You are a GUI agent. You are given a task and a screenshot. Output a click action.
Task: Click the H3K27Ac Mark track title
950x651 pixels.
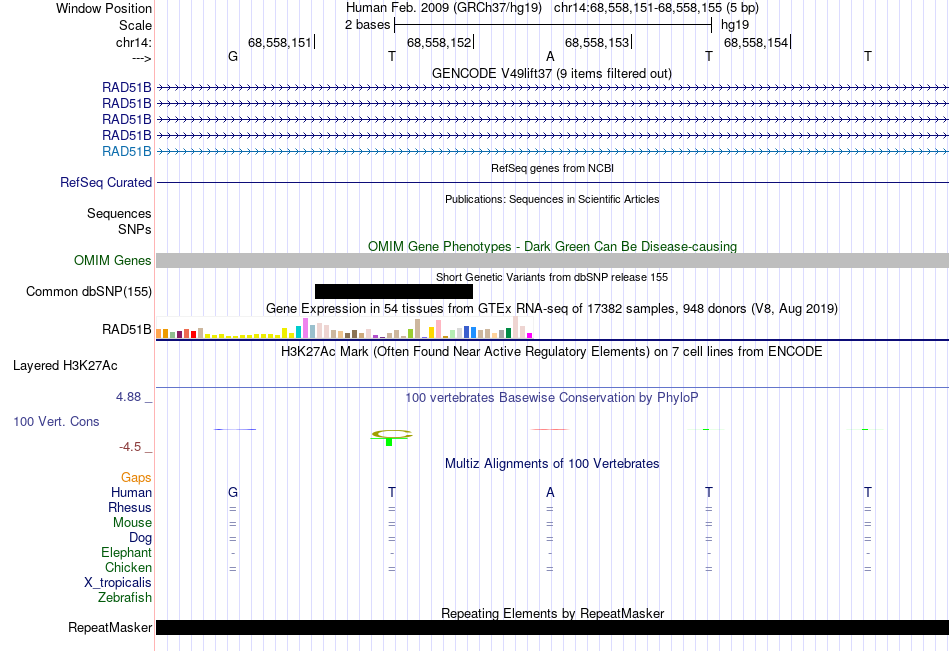click(552, 352)
